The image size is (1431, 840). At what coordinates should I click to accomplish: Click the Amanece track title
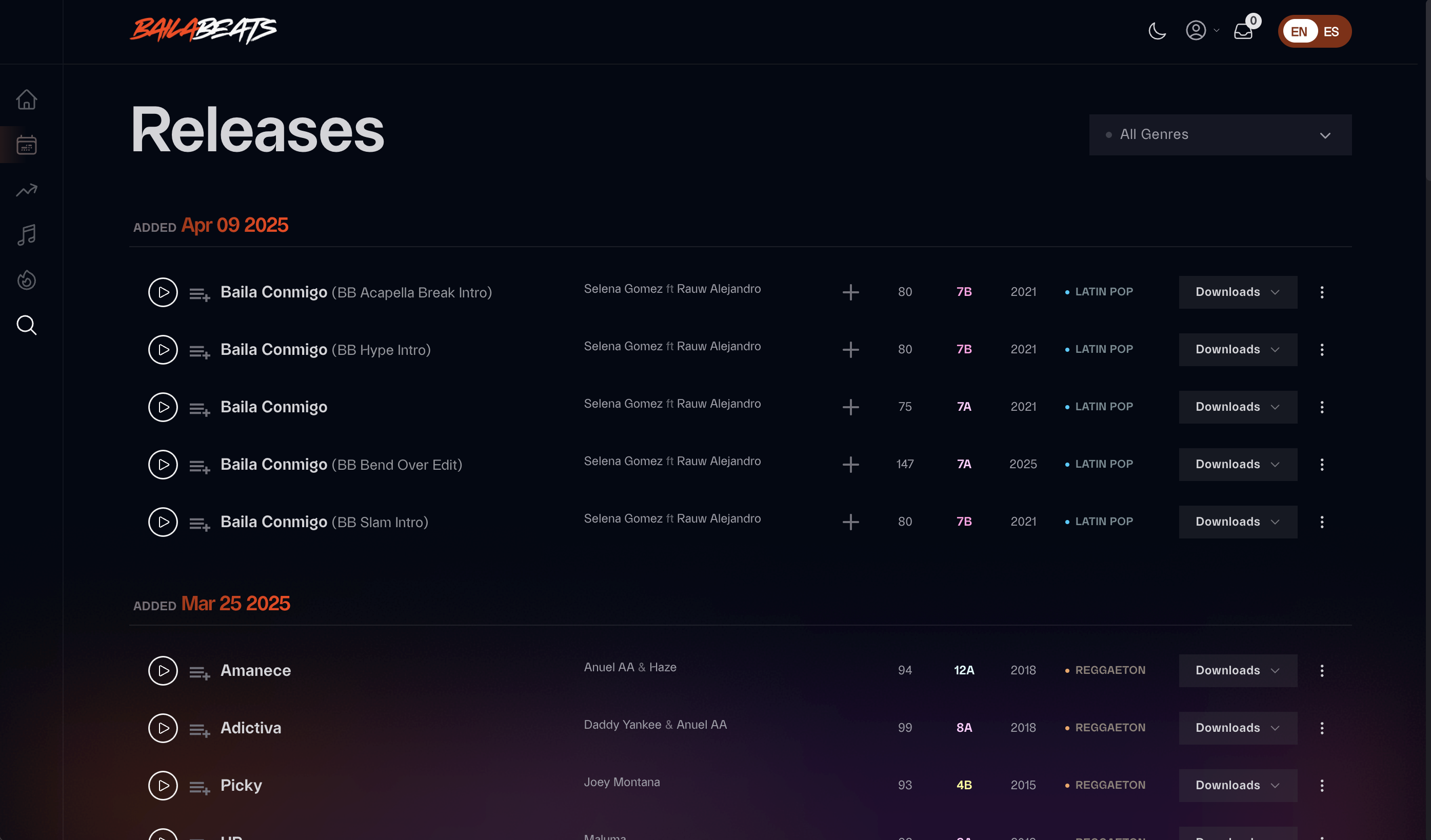tap(255, 671)
